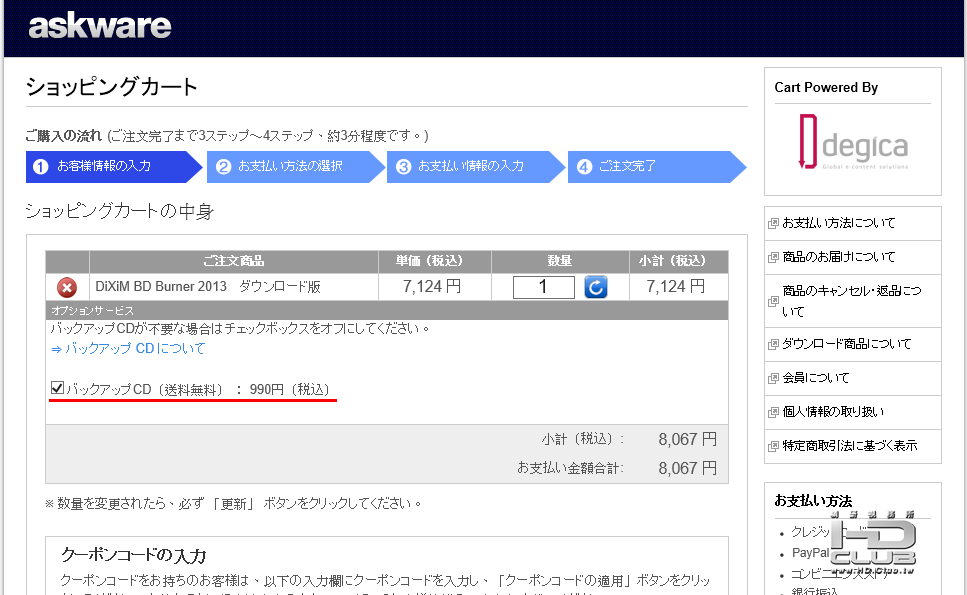
Task: Open 特定商取引法に基づく表示 sidebar link
Action: coord(850,445)
